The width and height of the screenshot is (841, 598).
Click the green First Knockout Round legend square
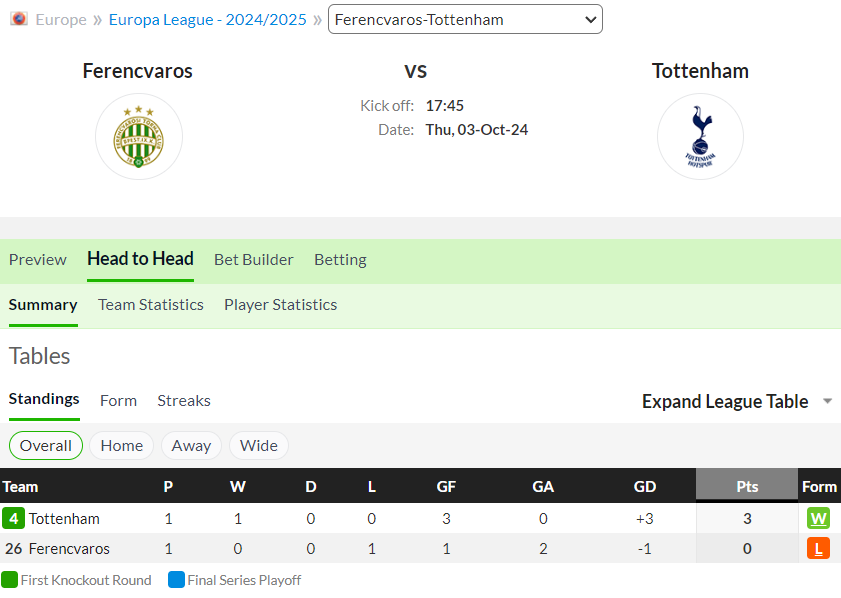click(9, 580)
